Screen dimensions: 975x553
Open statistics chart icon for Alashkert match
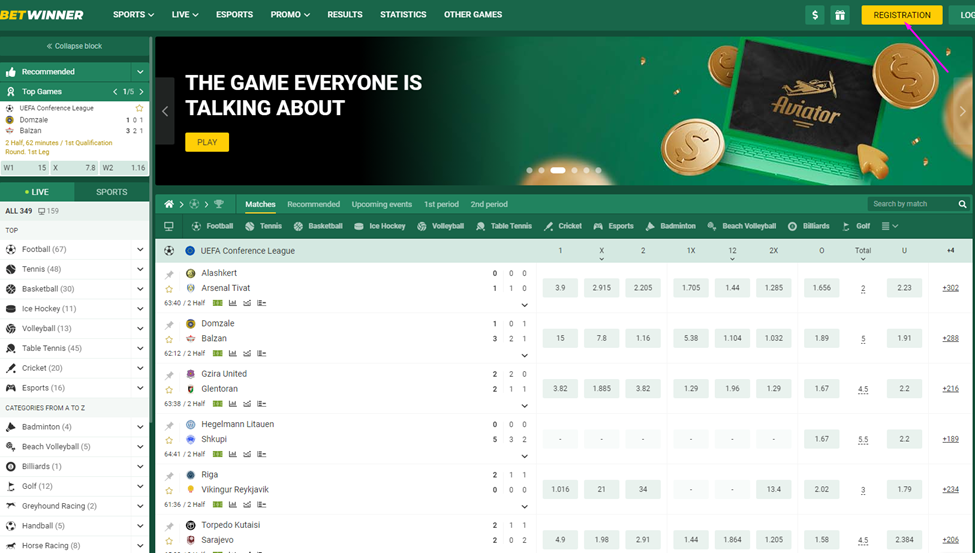[233, 303]
